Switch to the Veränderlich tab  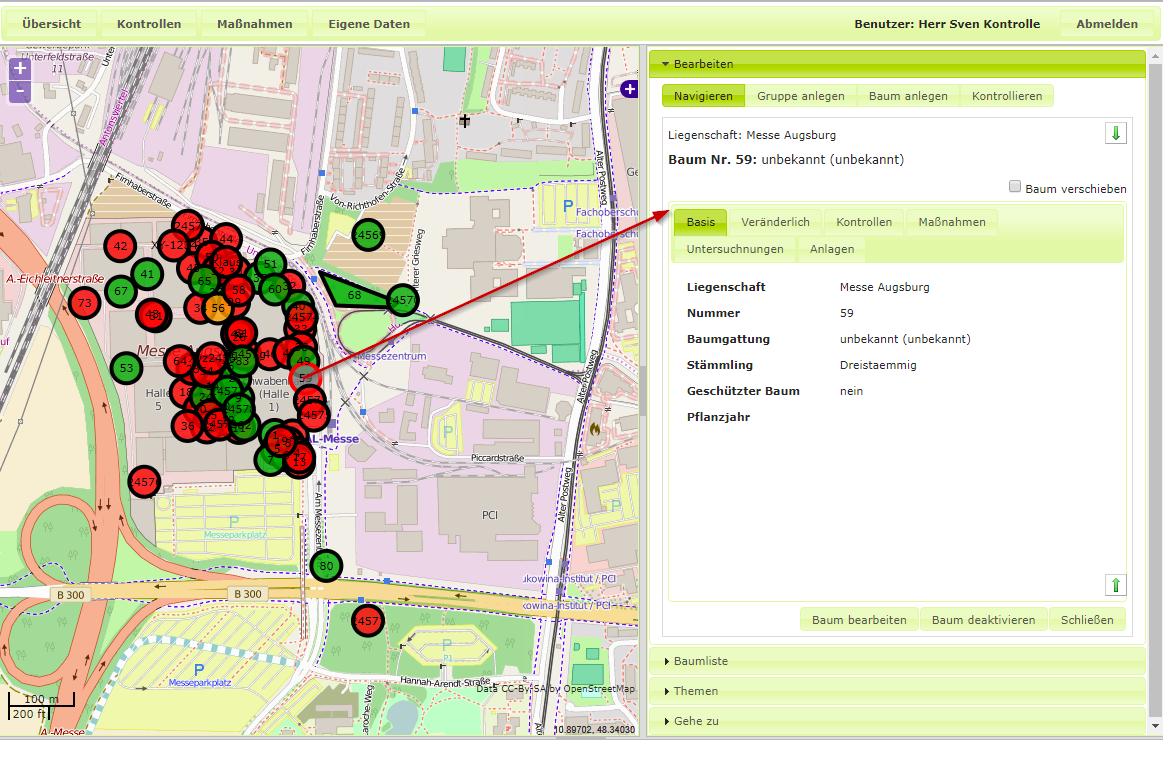click(x=775, y=222)
